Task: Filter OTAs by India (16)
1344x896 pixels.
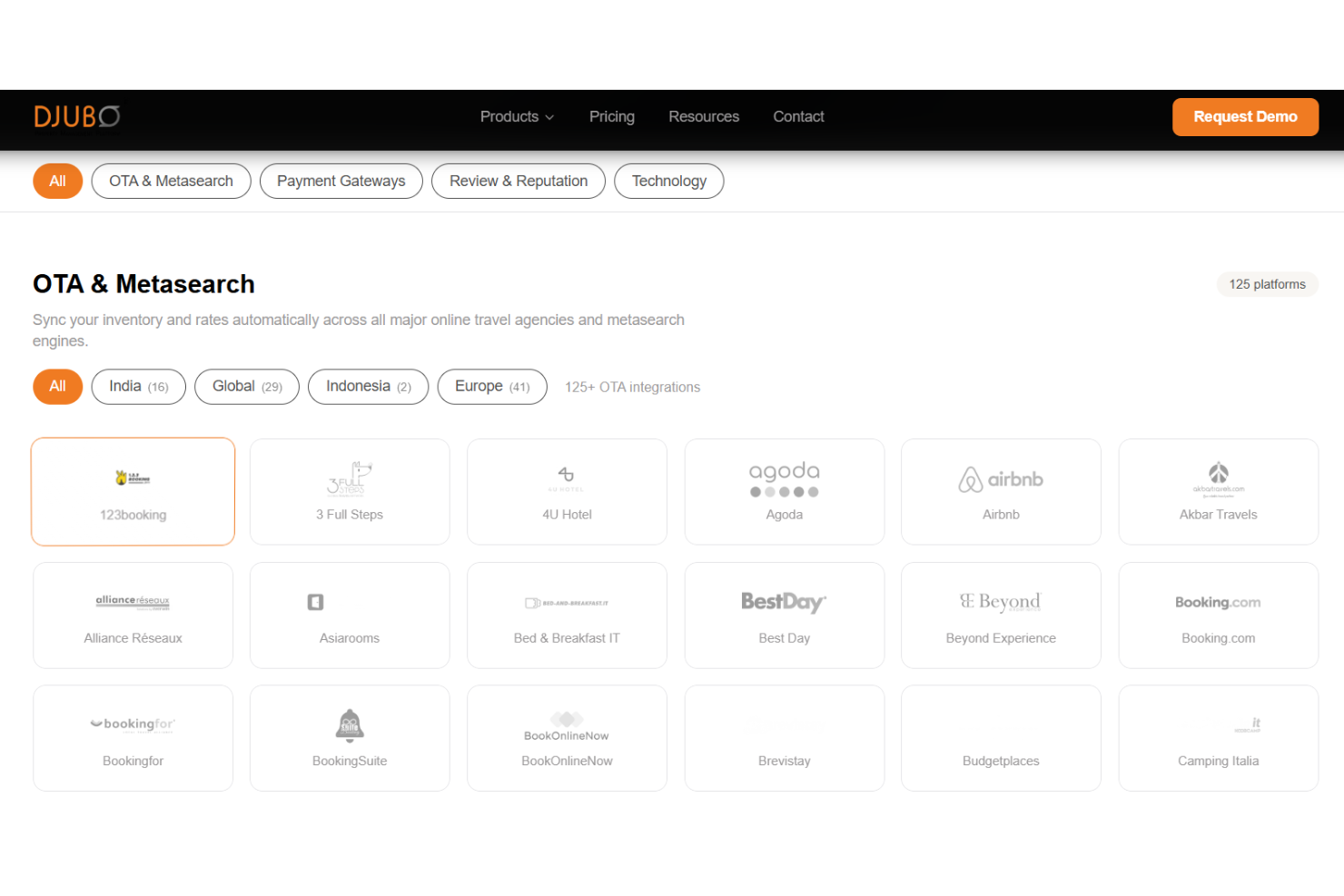Action: pos(139,387)
